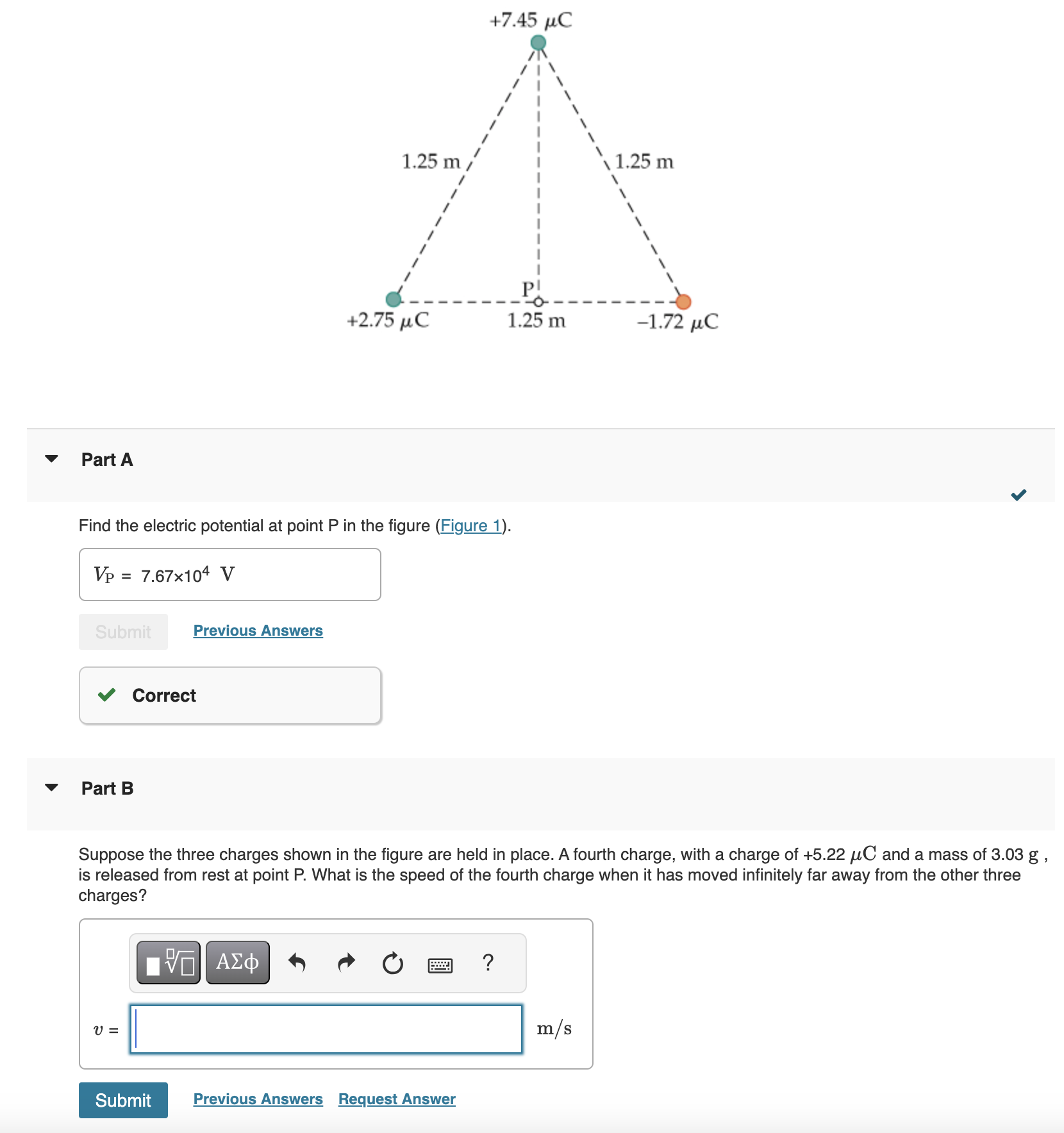1064x1133 pixels.
Task: Click the grayed-out Submit button in Part A
Action: pyautogui.click(x=122, y=631)
